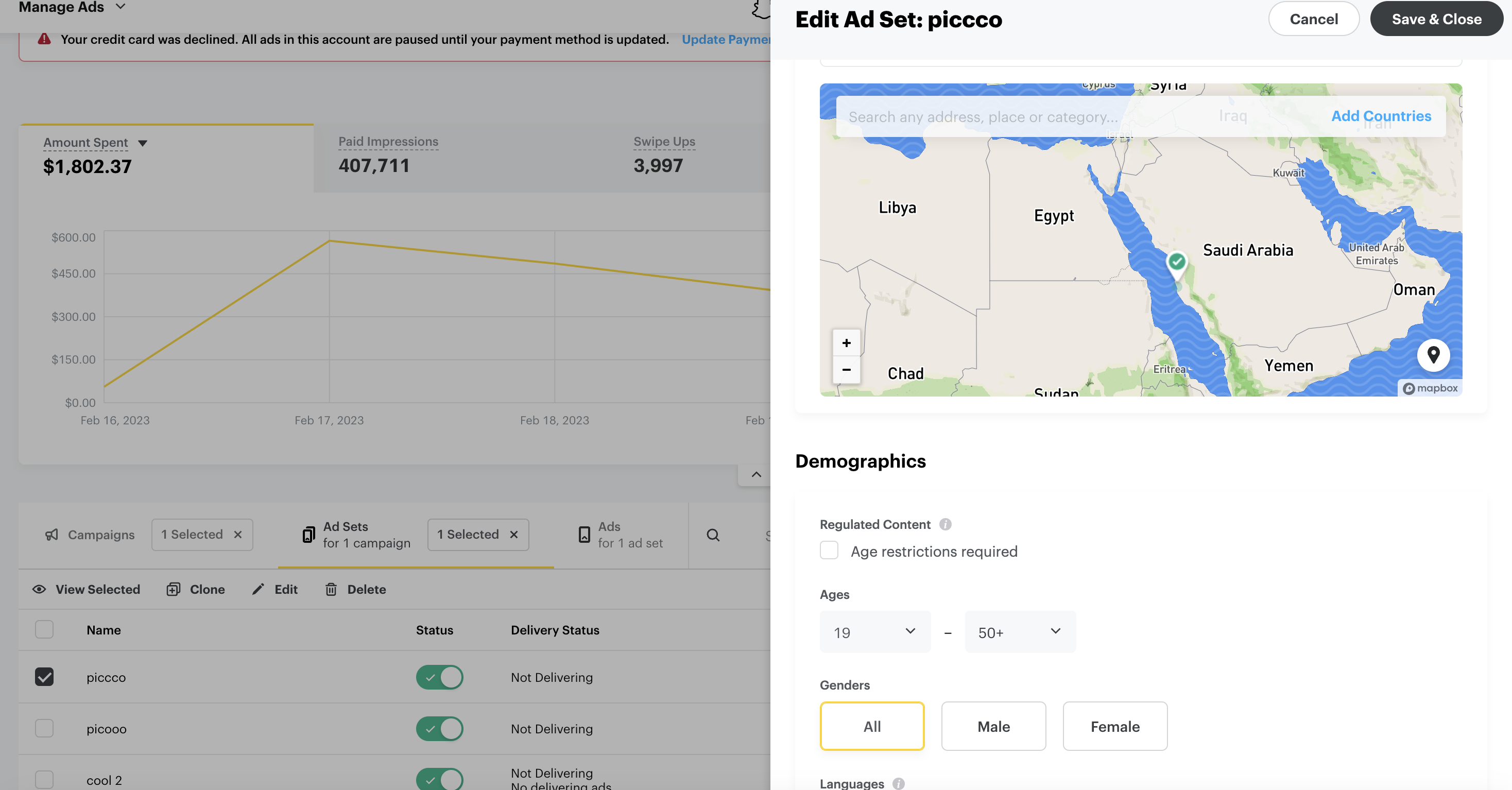
Task: Click the Delivery Status column header
Action: coord(555,630)
